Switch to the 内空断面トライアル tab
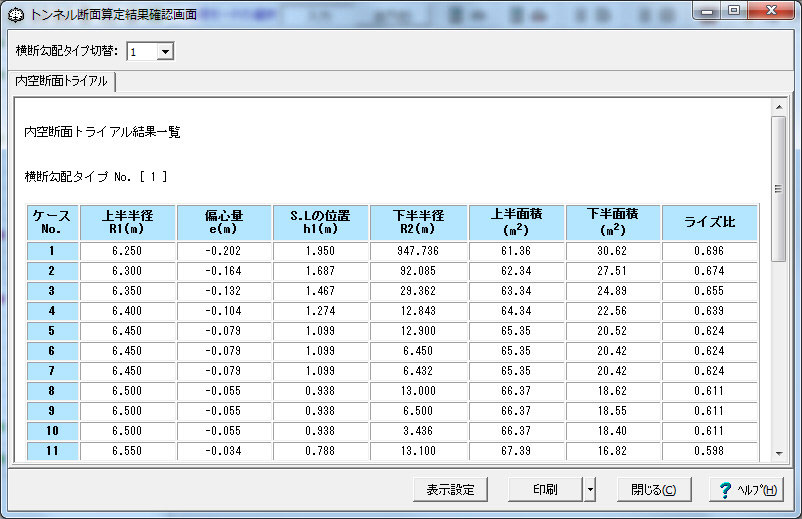Image resolution: width=802 pixels, height=519 pixels. point(61,81)
